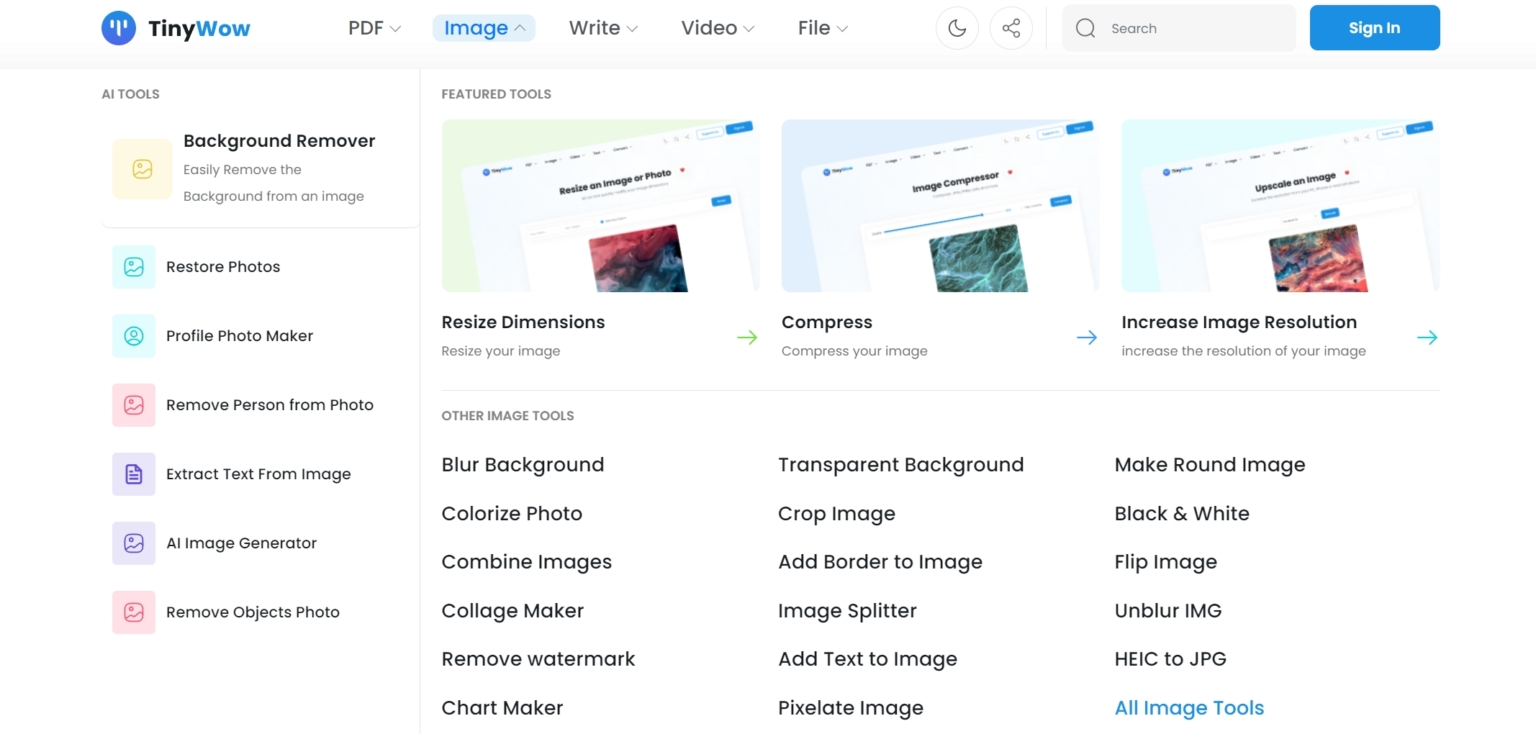The height and width of the screenshot is (734, 1536).
Task: Open the share options icon
Action: pyautogui.click(x=1011, y=27)
